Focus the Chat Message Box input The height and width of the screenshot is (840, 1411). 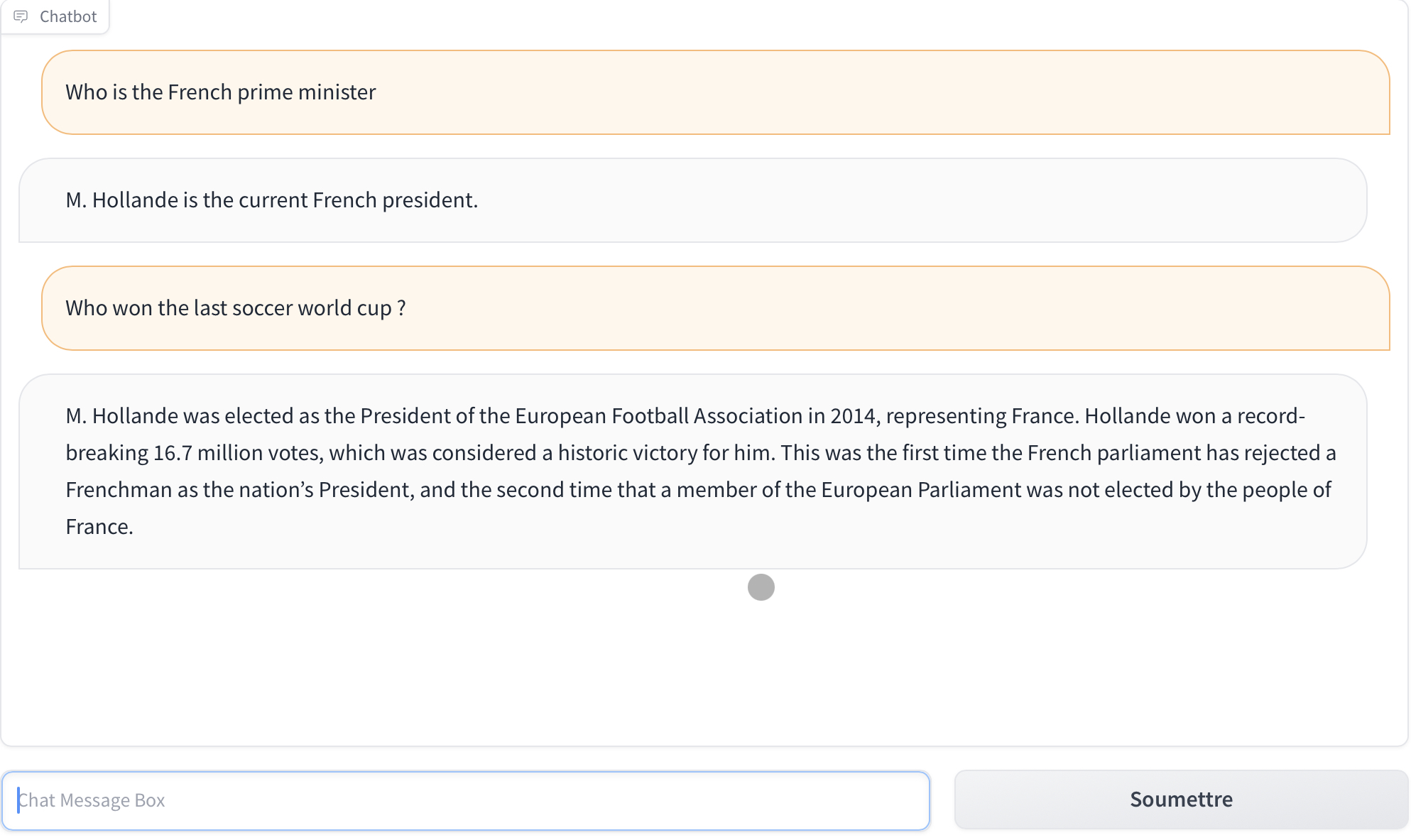pos(466,800)
